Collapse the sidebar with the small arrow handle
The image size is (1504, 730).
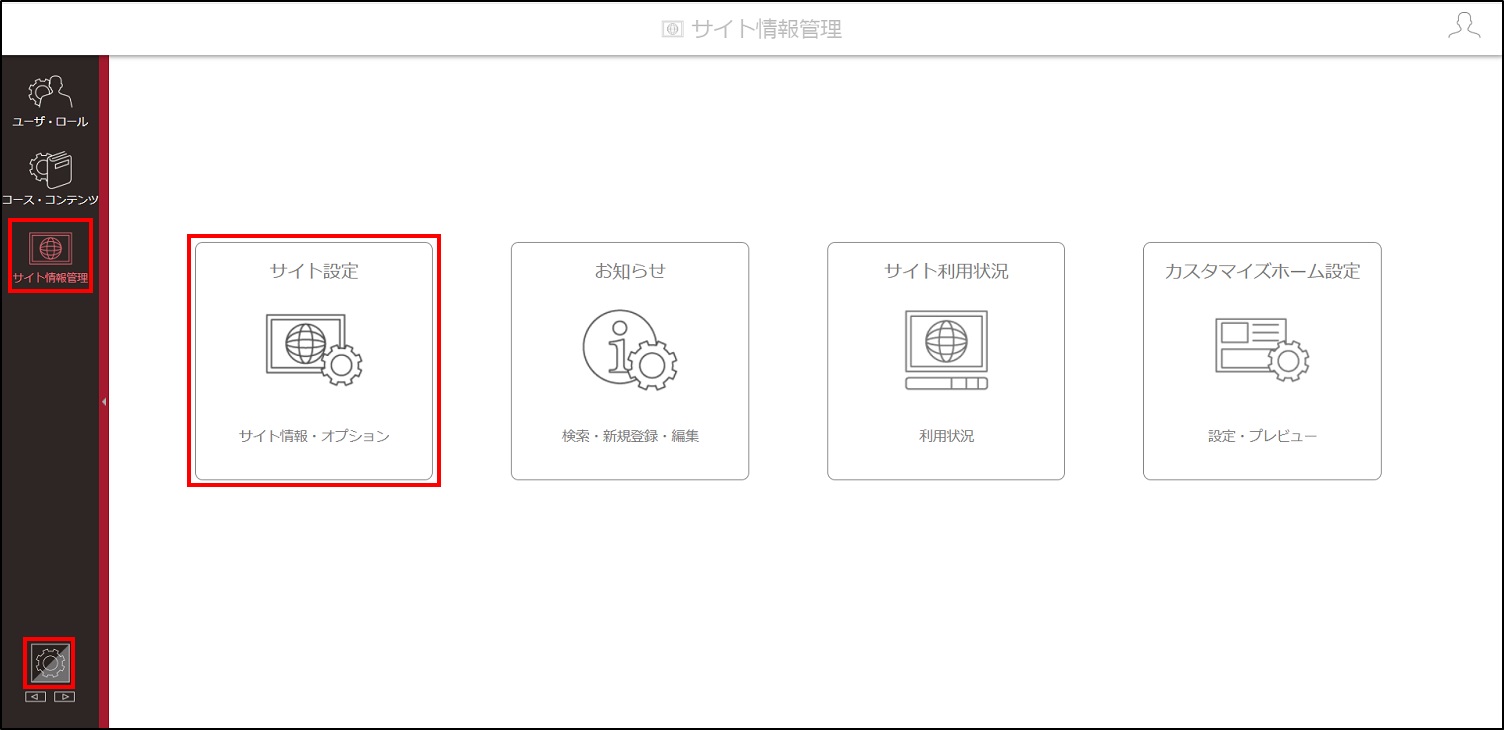tap(104, 401)
